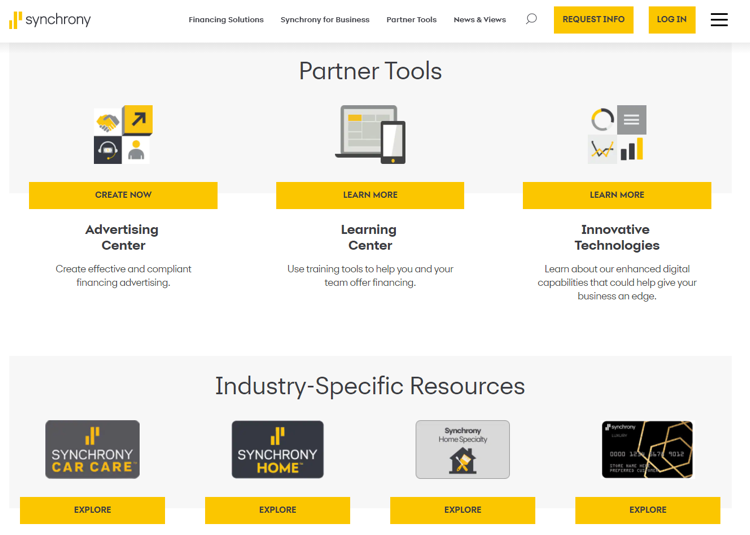Image resolution: width=750 pixels, height=535 pixels.
Task: Select the Synchrony Car Care card image
Action: pyautogui.click(x=92, y=449)
